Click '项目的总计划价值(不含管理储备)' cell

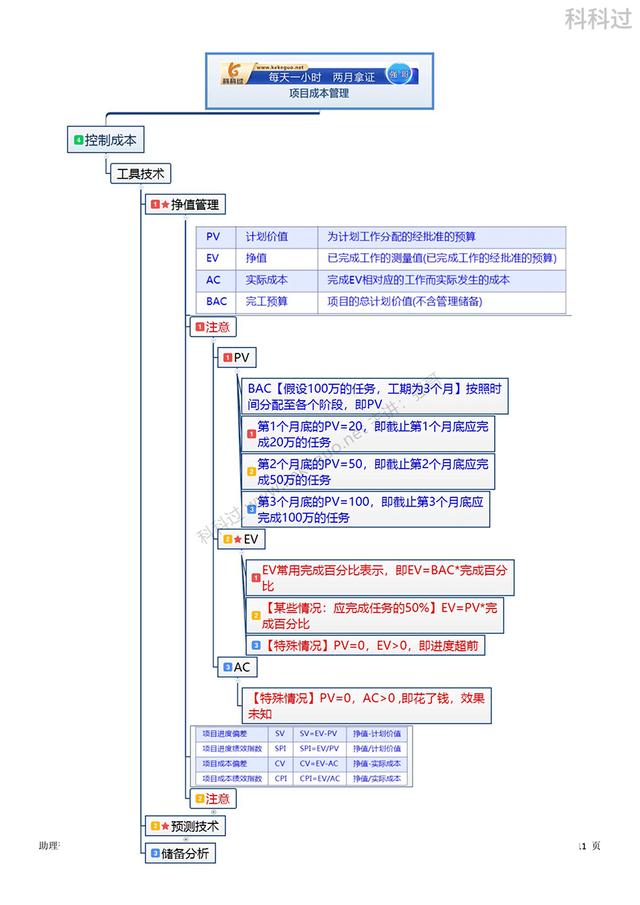(441, 302)
